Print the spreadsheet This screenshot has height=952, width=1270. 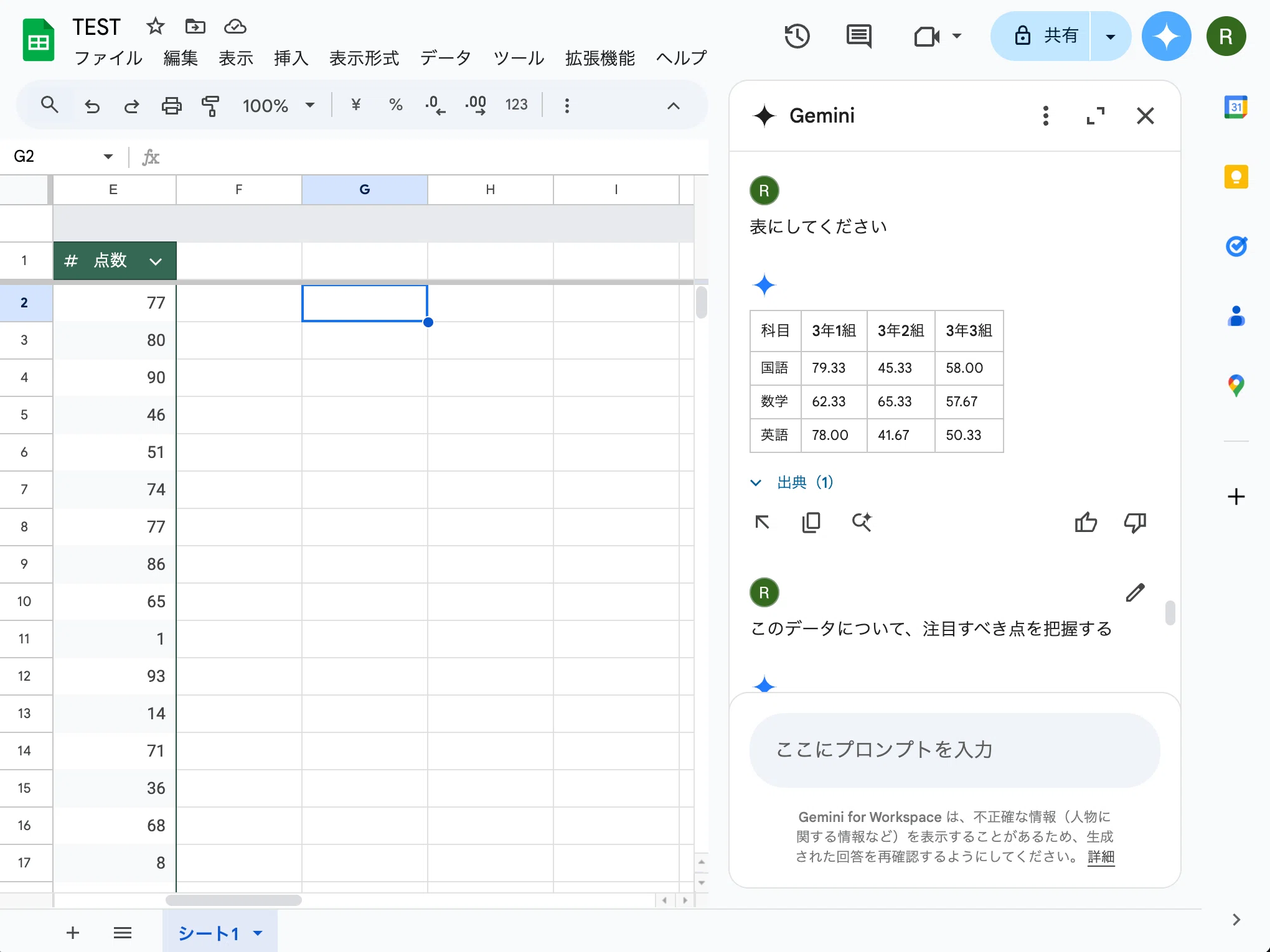pos(172,106)
